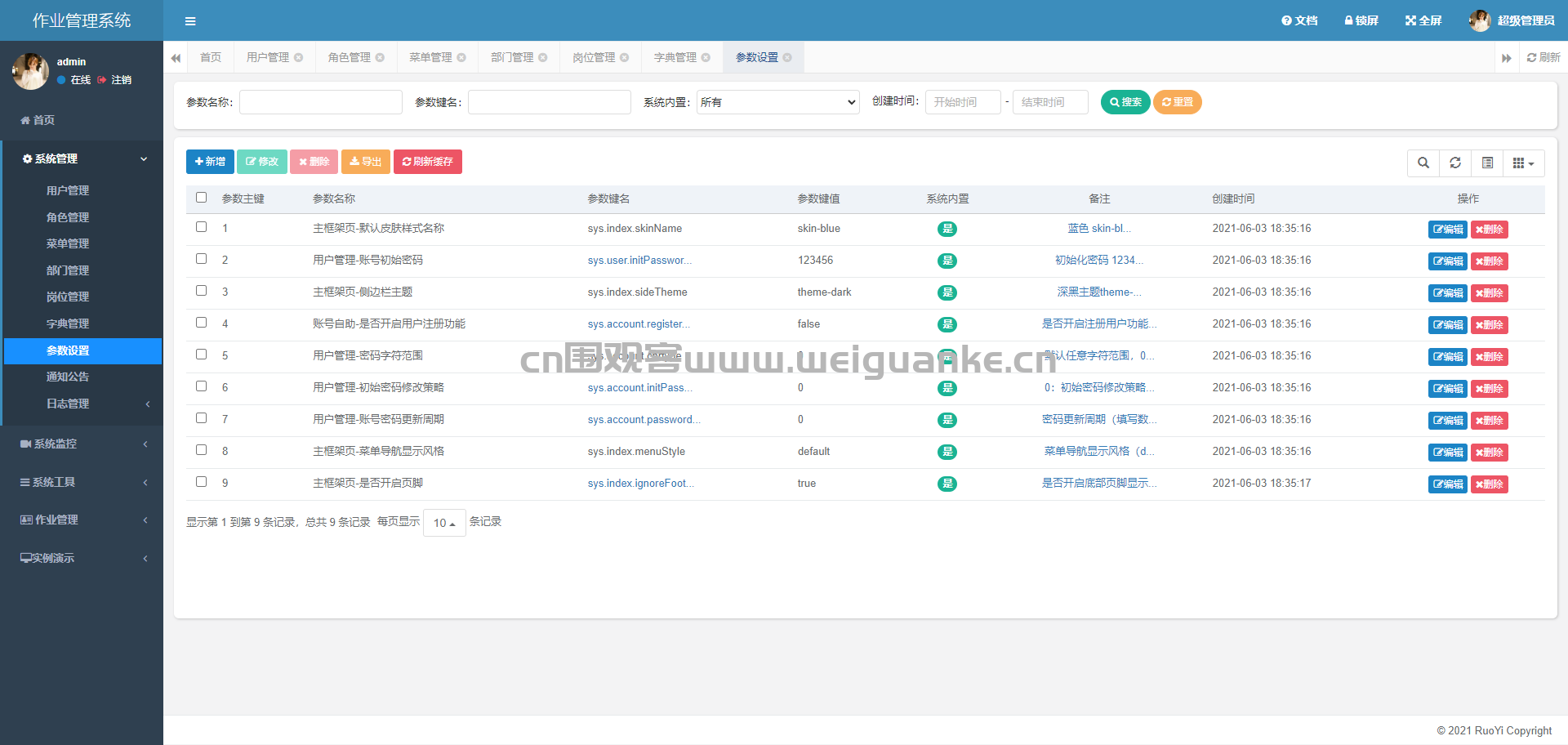Click the admin profile avatar in sidebar
This screenshot has height=745, width=1568.
tap(30, 71)
